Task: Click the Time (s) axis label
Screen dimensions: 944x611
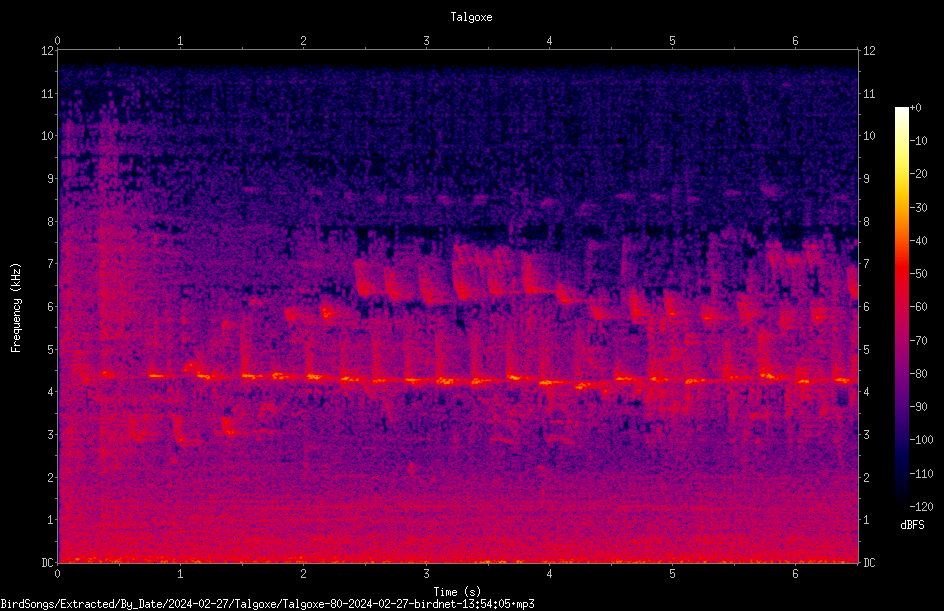Action: tap(457, 592)
